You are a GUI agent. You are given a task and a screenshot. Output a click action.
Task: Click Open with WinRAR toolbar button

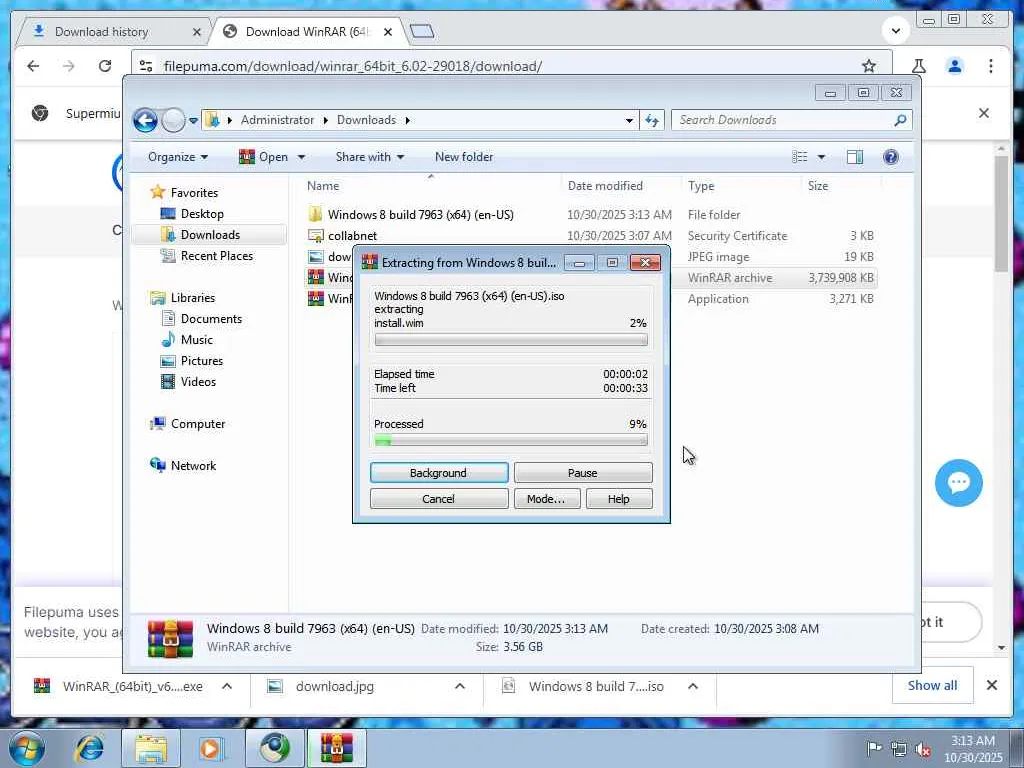click(x=264, y=157)
